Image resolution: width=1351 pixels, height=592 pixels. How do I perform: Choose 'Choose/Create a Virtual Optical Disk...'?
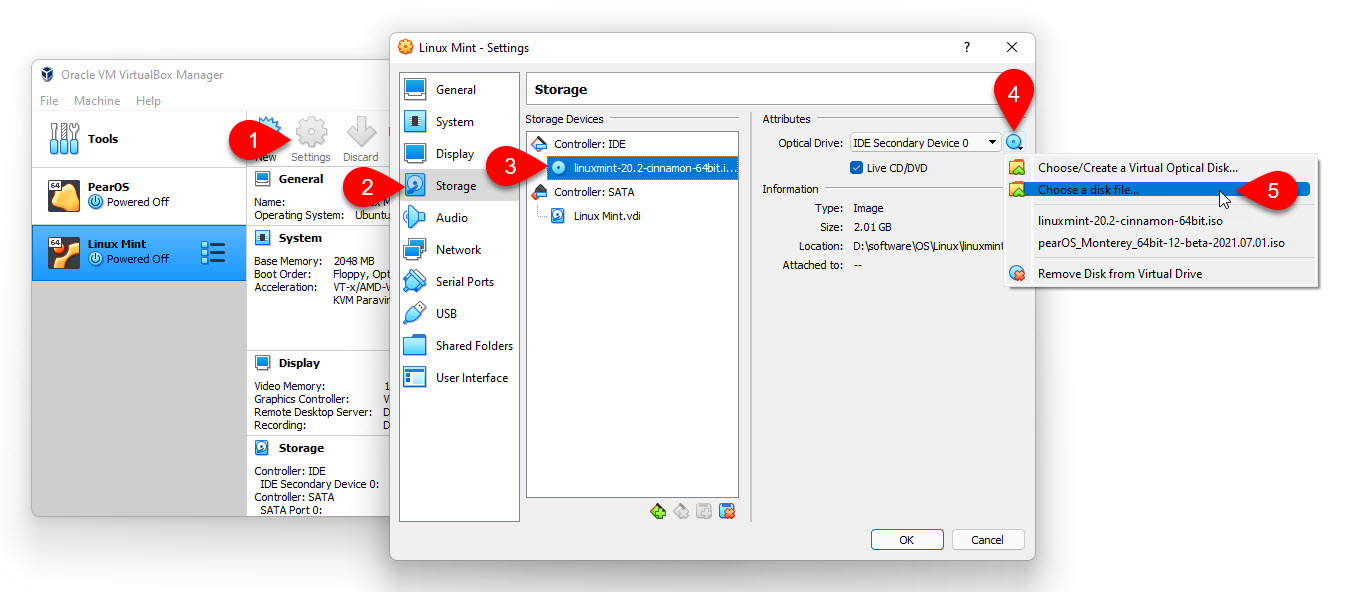1160,168
